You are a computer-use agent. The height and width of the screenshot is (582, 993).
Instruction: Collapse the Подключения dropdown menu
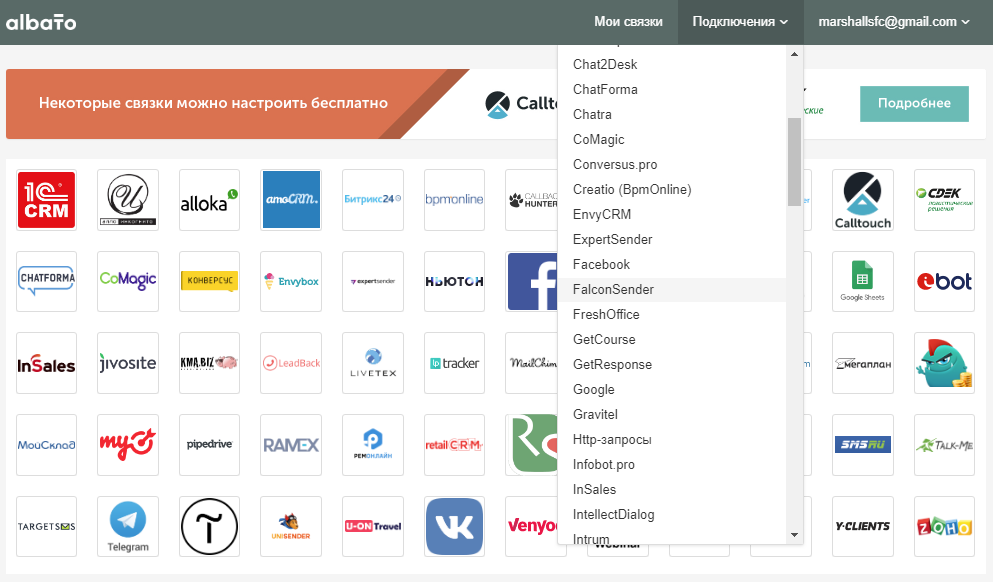[x=740, y=22]
